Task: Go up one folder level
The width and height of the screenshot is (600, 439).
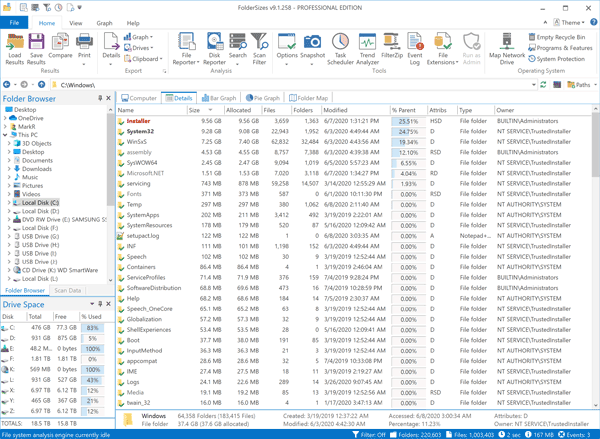Action: [x=42, y=85]
